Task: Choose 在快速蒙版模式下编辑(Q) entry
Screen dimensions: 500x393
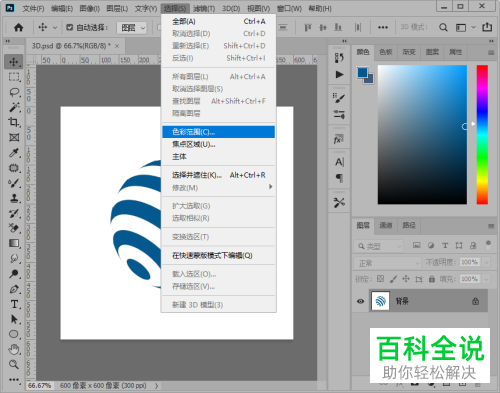Action: (x=218, y=256)
